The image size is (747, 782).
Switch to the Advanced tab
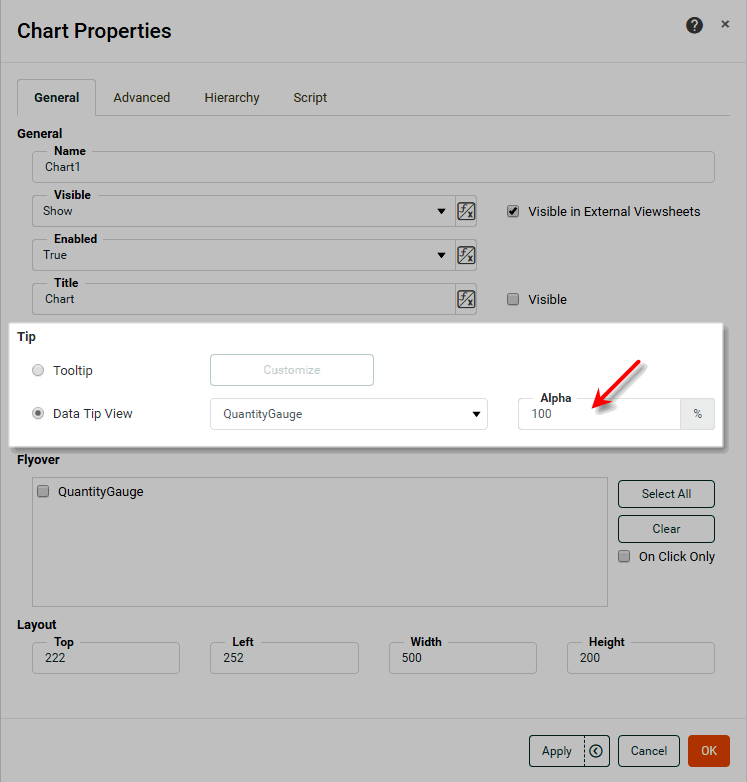tap(141, 98)
